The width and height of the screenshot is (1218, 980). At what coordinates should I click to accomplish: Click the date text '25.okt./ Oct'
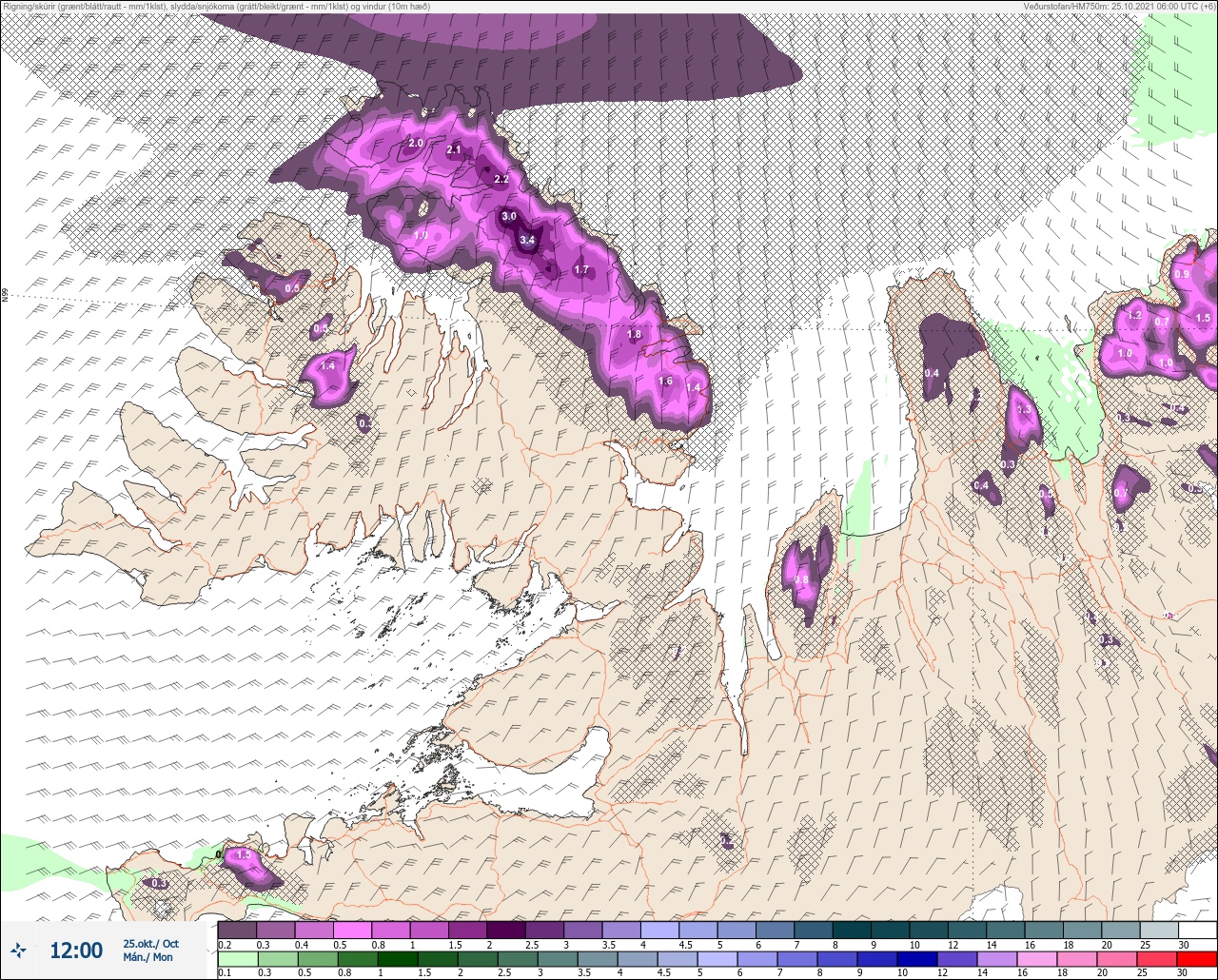[x=150, y=944]
